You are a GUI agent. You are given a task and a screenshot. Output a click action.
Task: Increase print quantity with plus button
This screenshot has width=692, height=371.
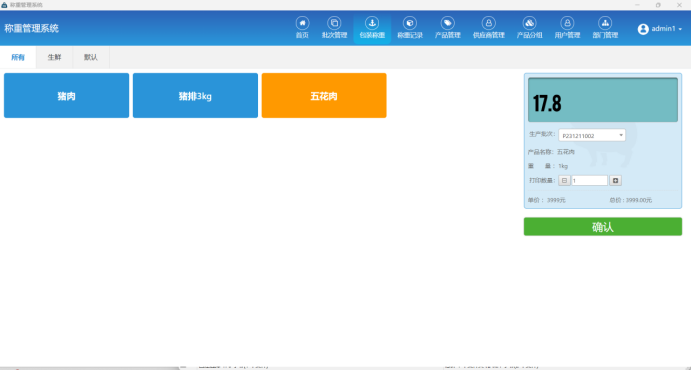tap(615, 180)
